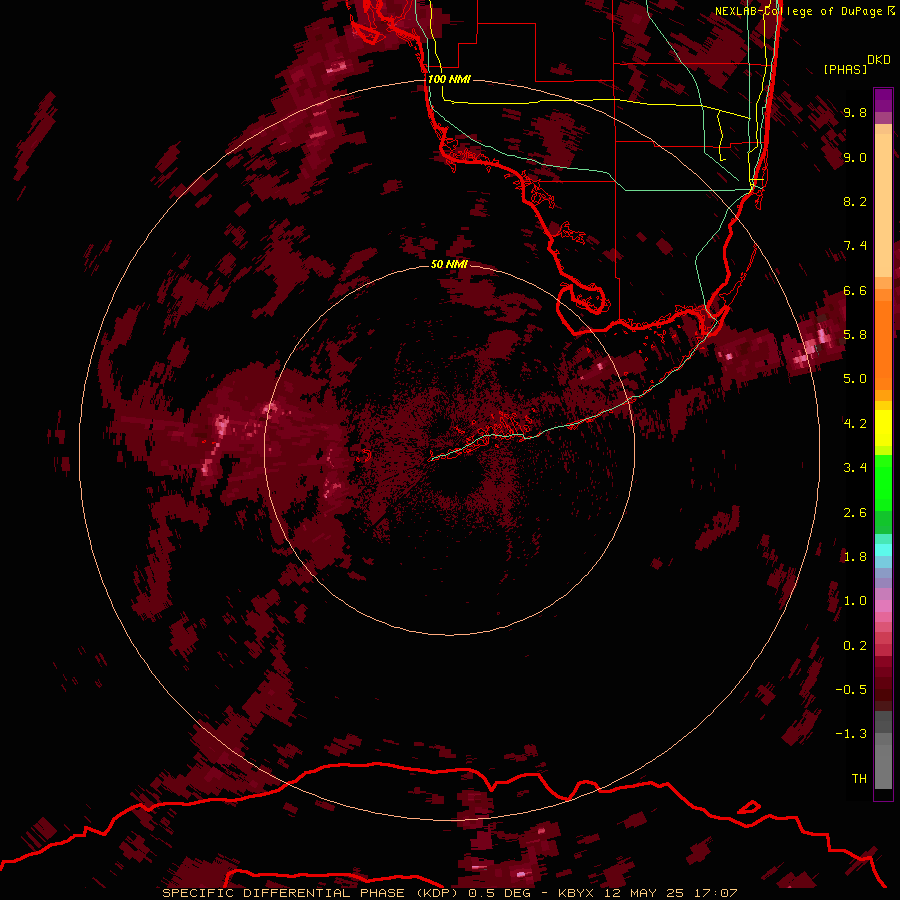The width and height of the screenshot is (900, 900).
Task: Click the 1.8 legend value
Action: (x=855, y=557)
